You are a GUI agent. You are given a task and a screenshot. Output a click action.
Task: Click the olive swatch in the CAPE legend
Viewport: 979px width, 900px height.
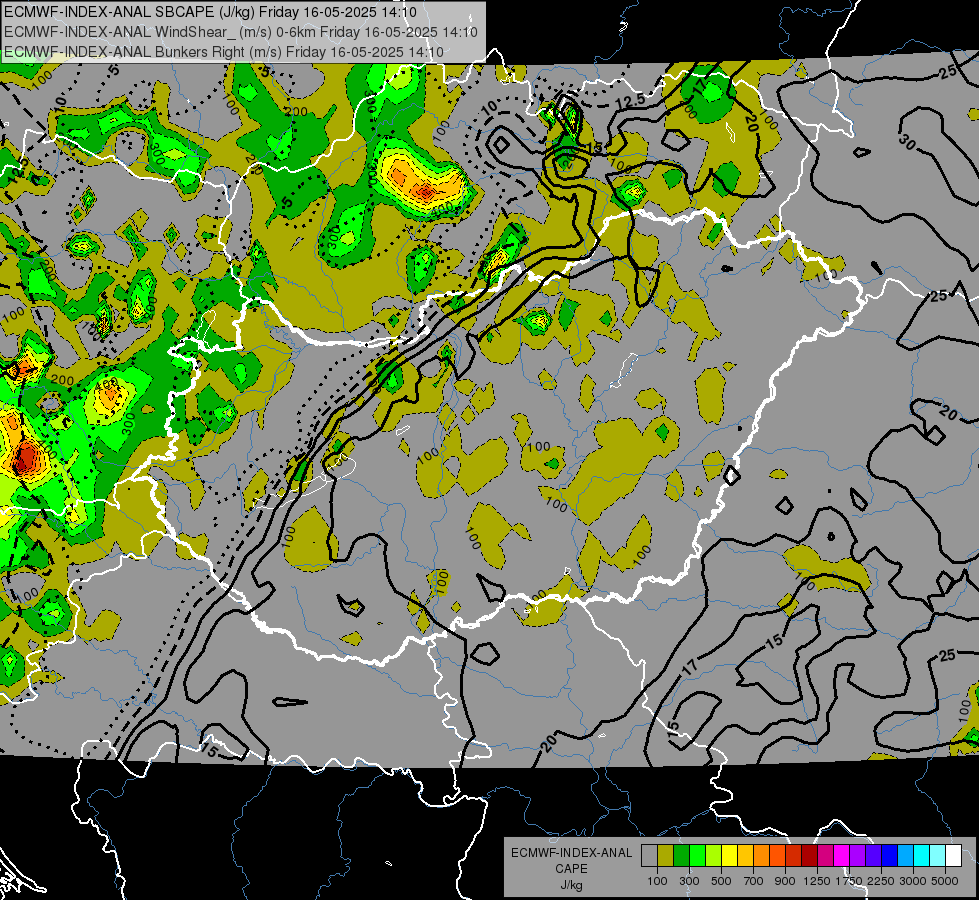click(x=666, y=855)
